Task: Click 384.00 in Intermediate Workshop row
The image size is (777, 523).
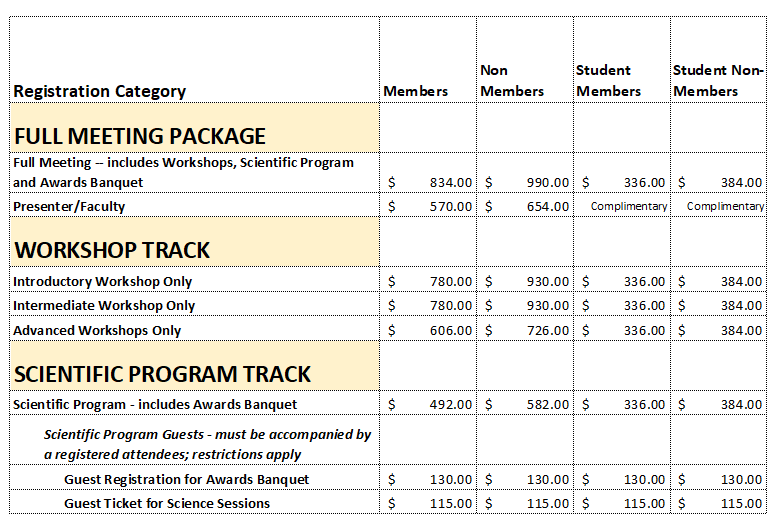Action: [741, 305]
